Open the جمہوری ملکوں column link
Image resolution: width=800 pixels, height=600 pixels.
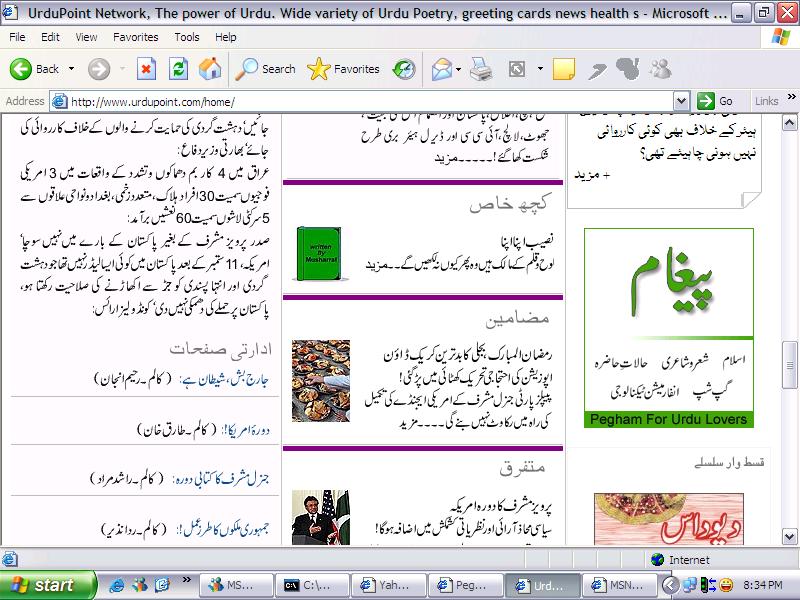[222, 529]
